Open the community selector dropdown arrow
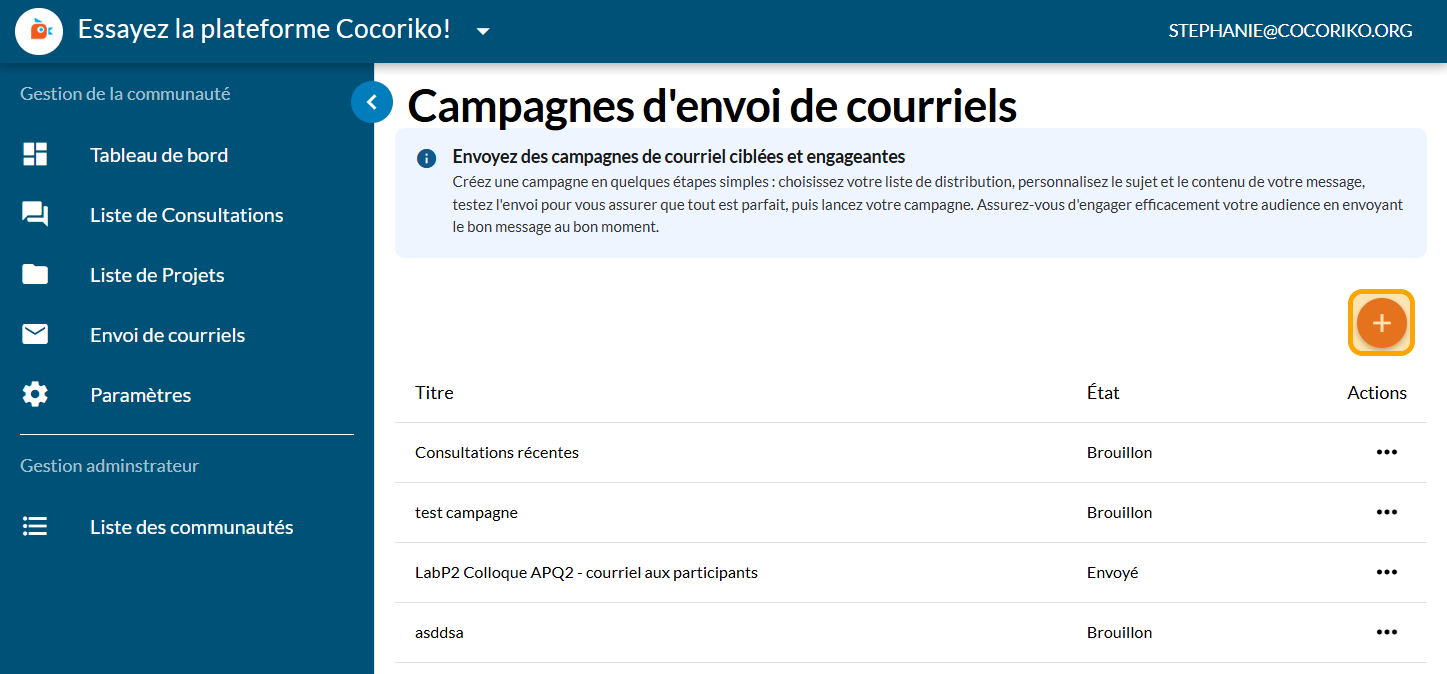This screenshot has width=1447, height=674. [x=483, y=31]
